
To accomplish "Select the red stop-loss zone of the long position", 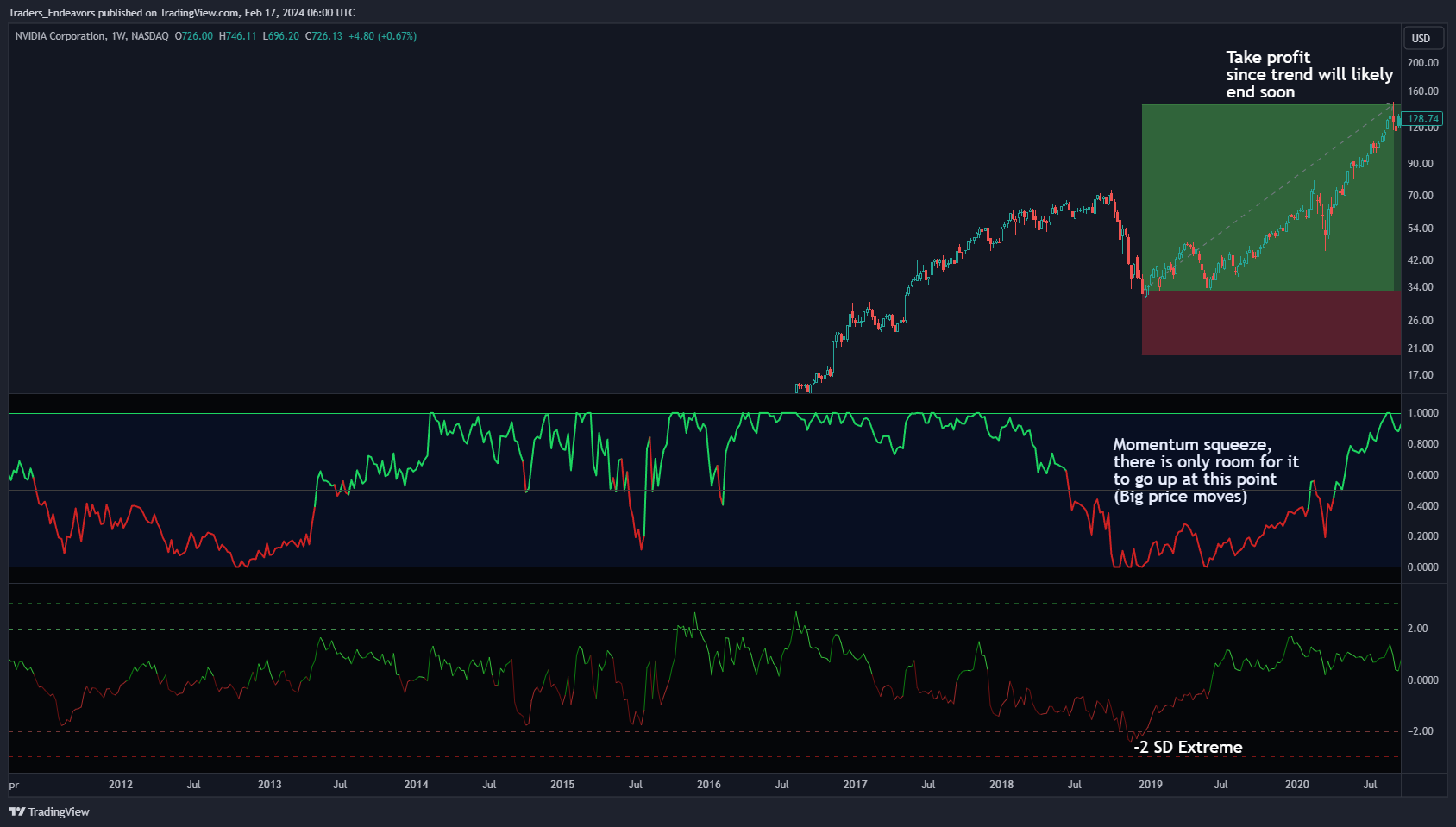I will point(1271,323).
